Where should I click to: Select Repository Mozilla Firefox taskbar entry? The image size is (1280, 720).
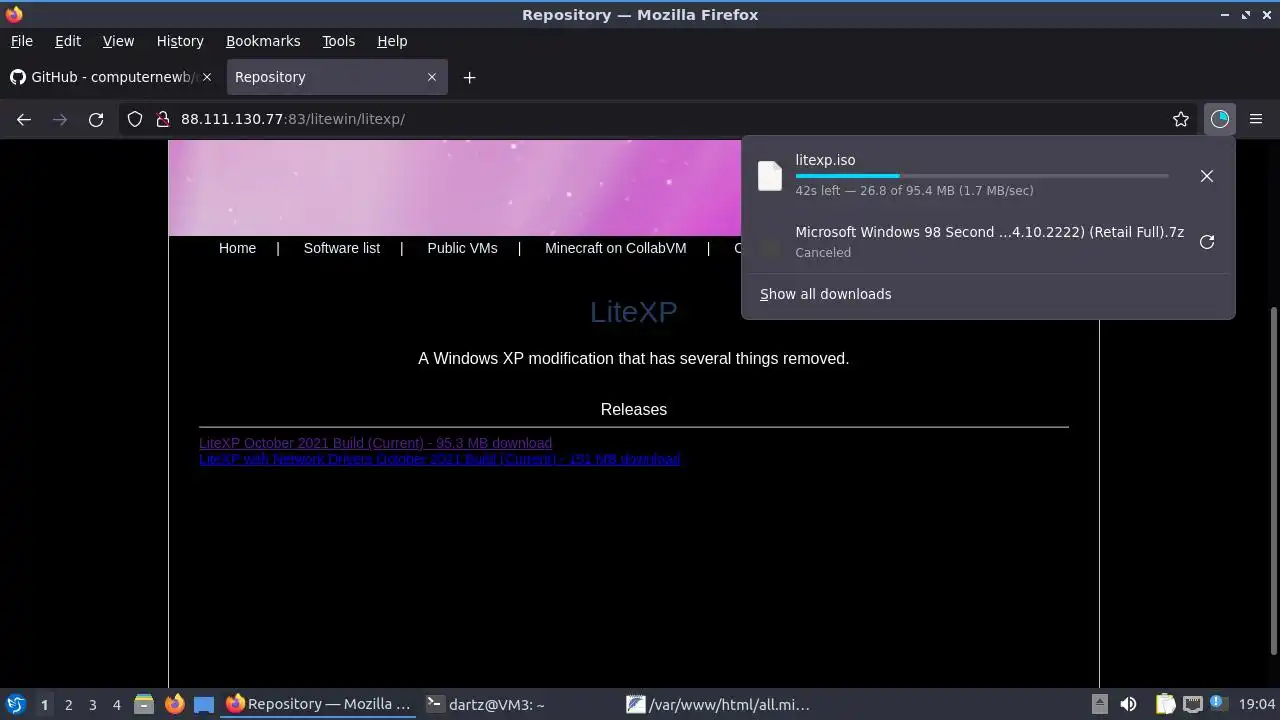click(320, 704)
